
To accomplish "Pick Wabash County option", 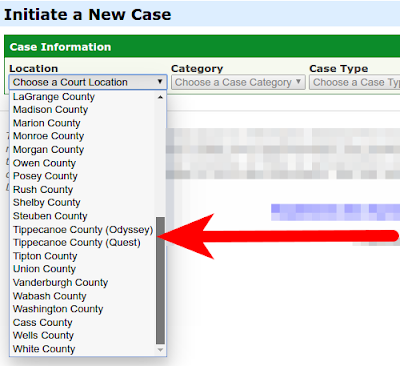I will pos(83,296).
